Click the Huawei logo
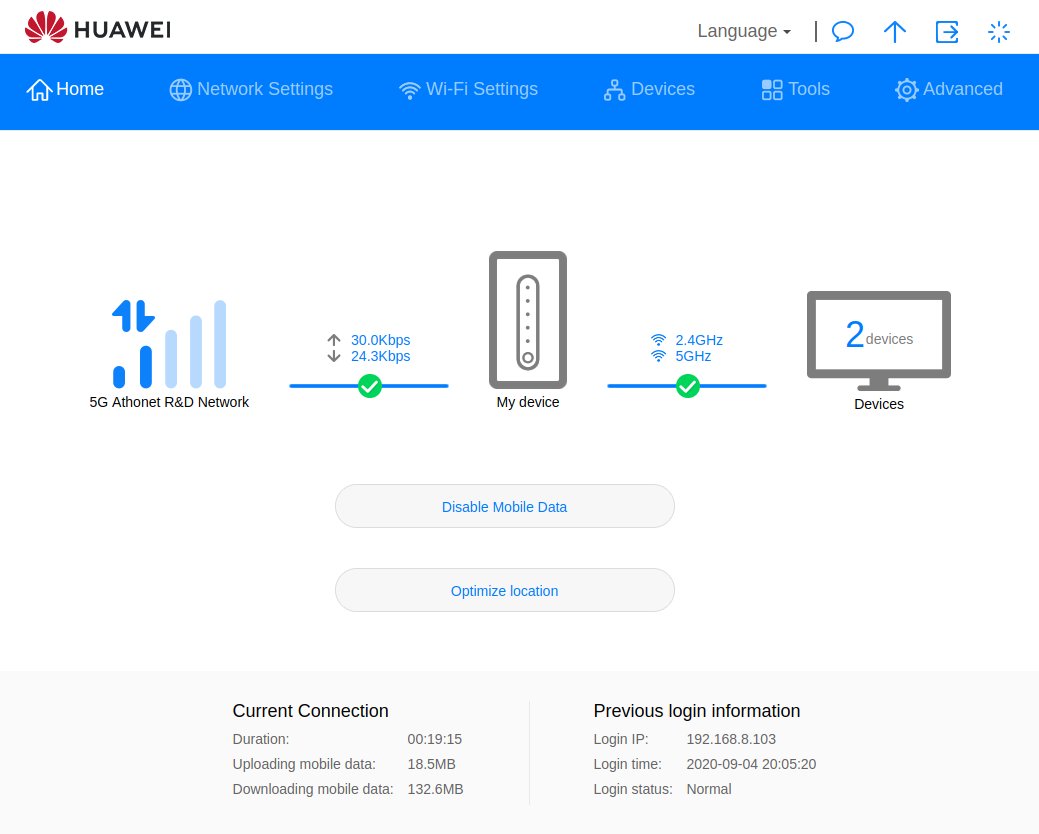The width and height of the screenshot is (1039, 834). 97,28
